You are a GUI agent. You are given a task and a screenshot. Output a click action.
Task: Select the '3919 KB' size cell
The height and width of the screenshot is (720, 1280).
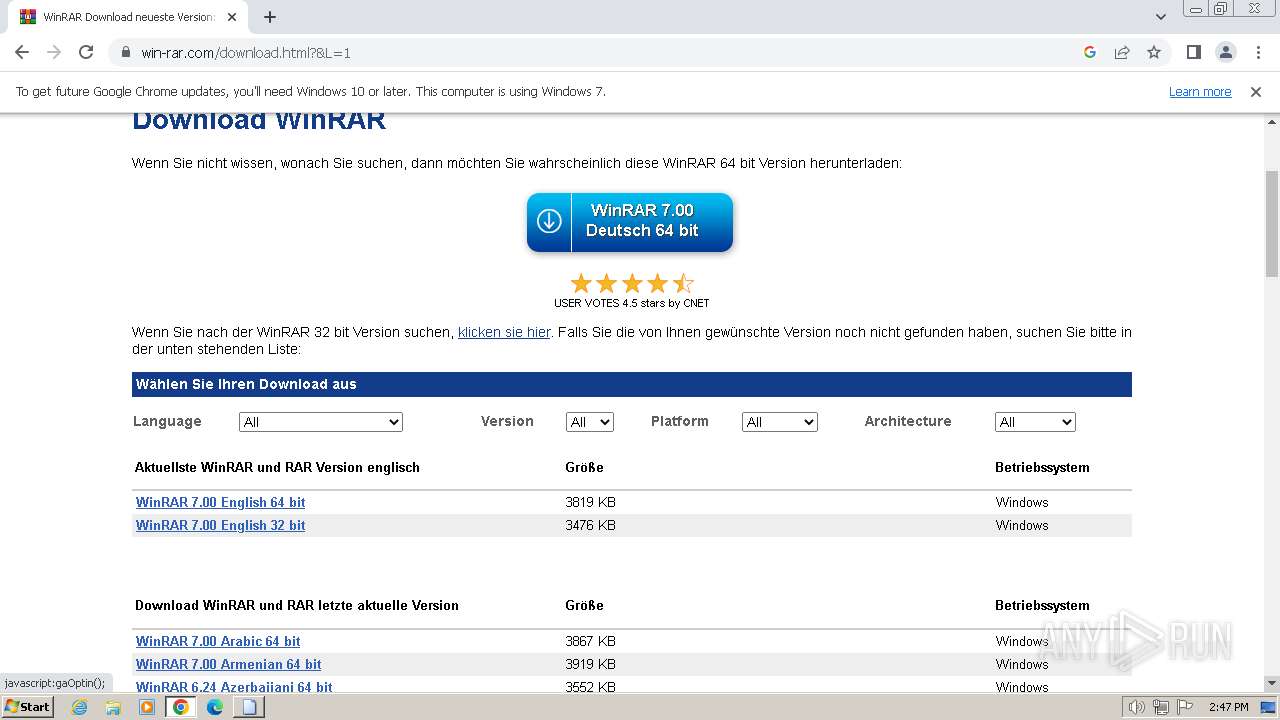[x=590, y=664]
